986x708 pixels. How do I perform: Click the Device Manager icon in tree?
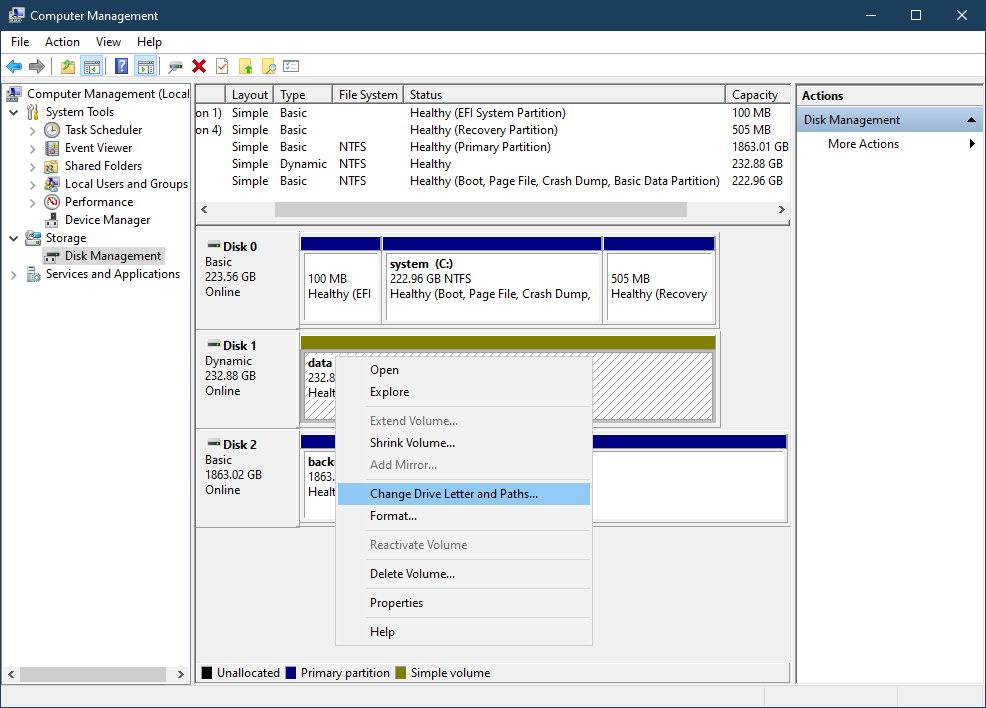tap(52, 220)
